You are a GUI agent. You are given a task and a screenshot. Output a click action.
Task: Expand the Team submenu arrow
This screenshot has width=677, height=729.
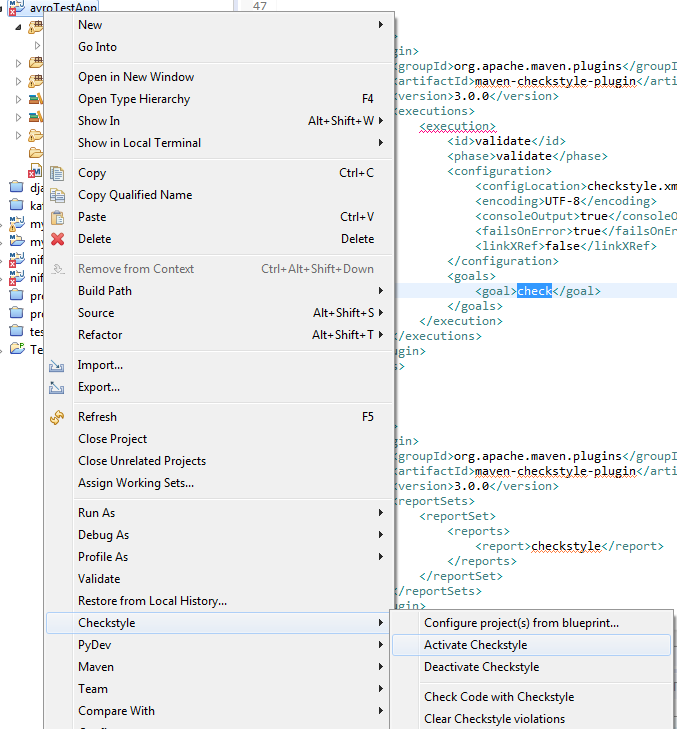[381, 689]
